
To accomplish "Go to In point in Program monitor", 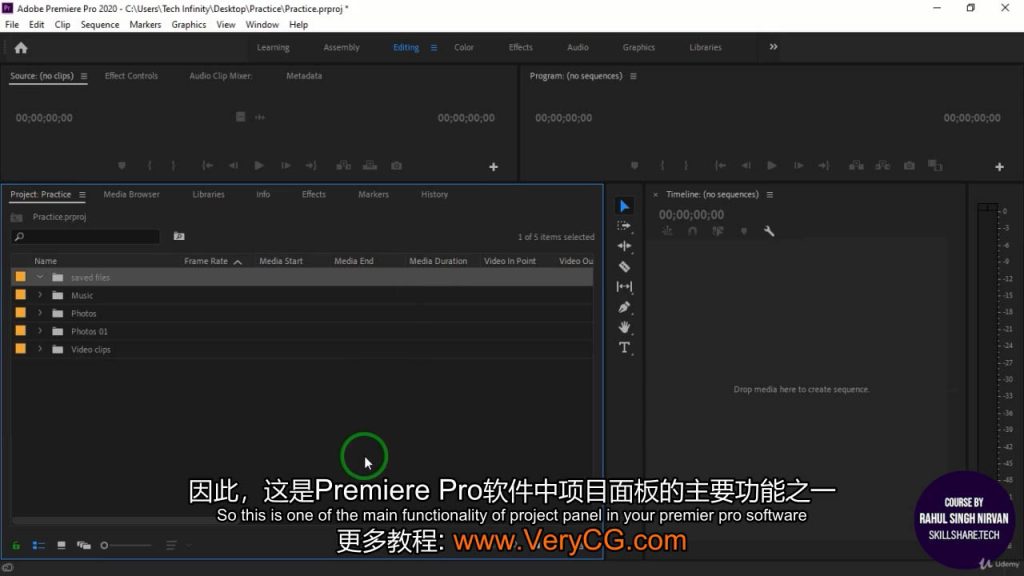I will [x=720, y=166].
